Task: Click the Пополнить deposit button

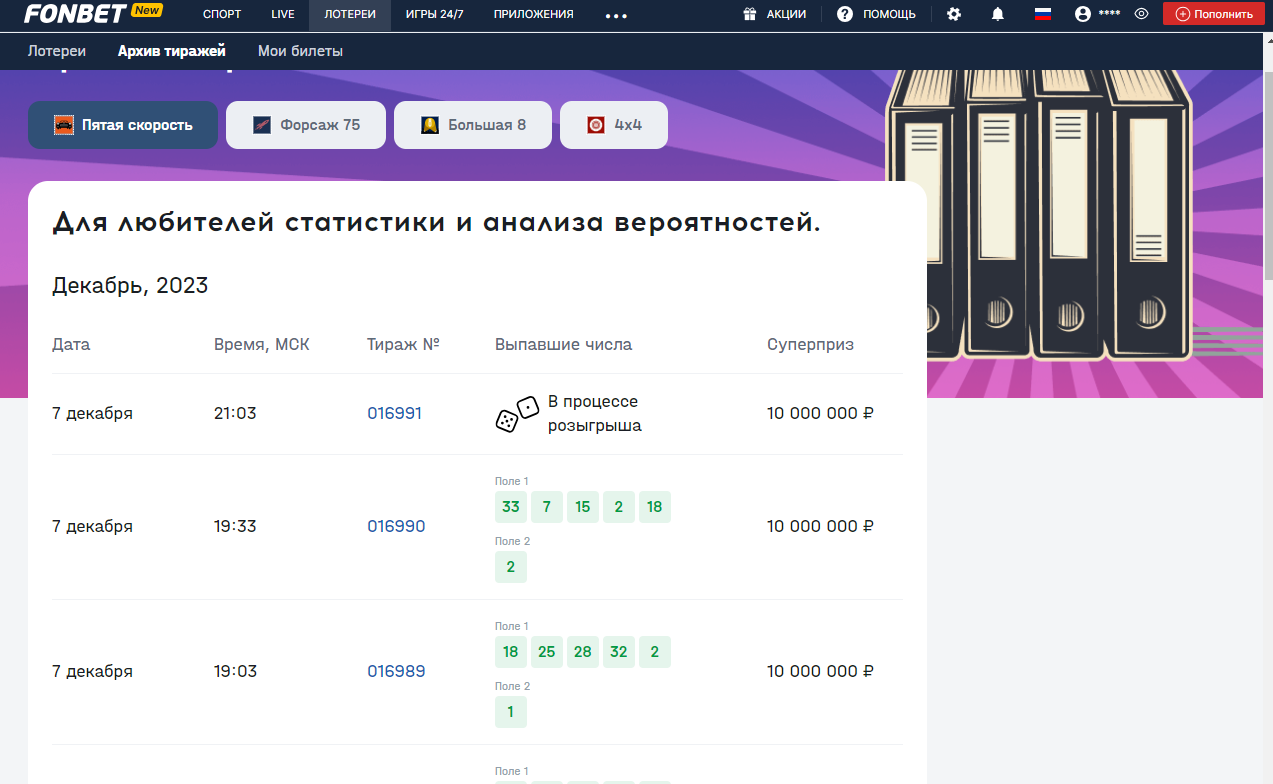Action: (x=1214, y=14)
